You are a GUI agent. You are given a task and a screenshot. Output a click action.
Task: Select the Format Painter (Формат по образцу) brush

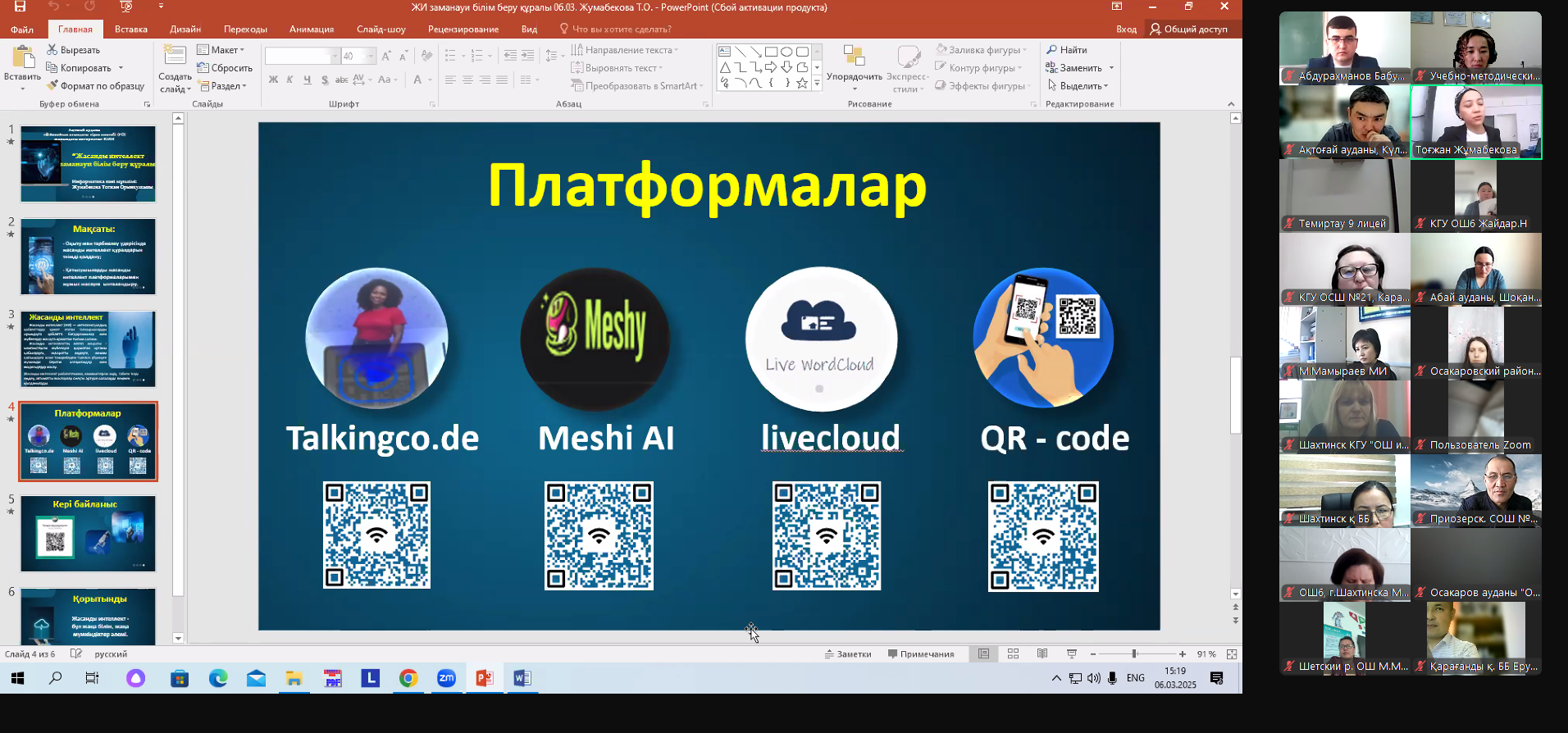coord(95,86)
